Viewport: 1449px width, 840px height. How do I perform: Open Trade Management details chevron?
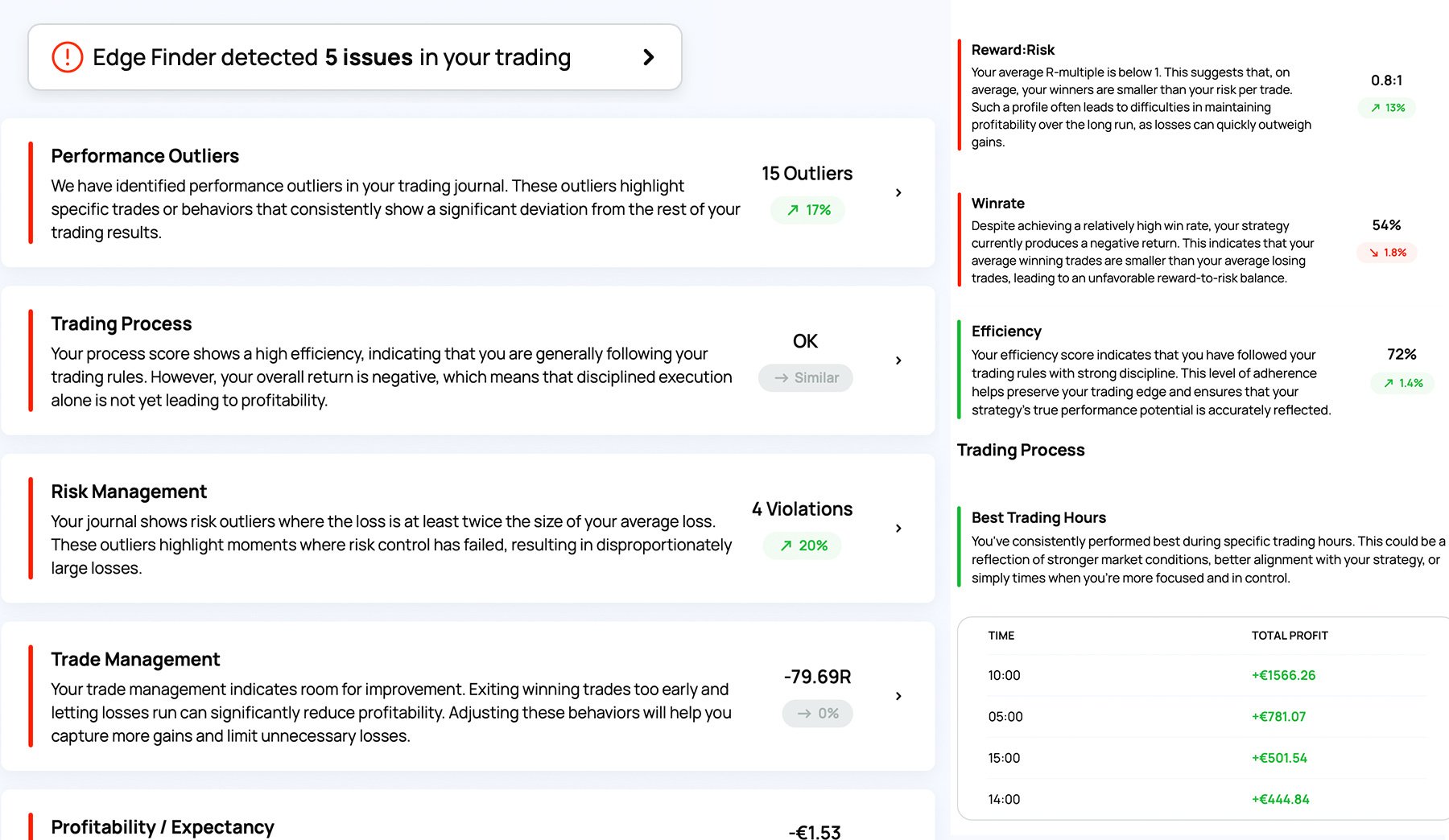tap(898, 696)
